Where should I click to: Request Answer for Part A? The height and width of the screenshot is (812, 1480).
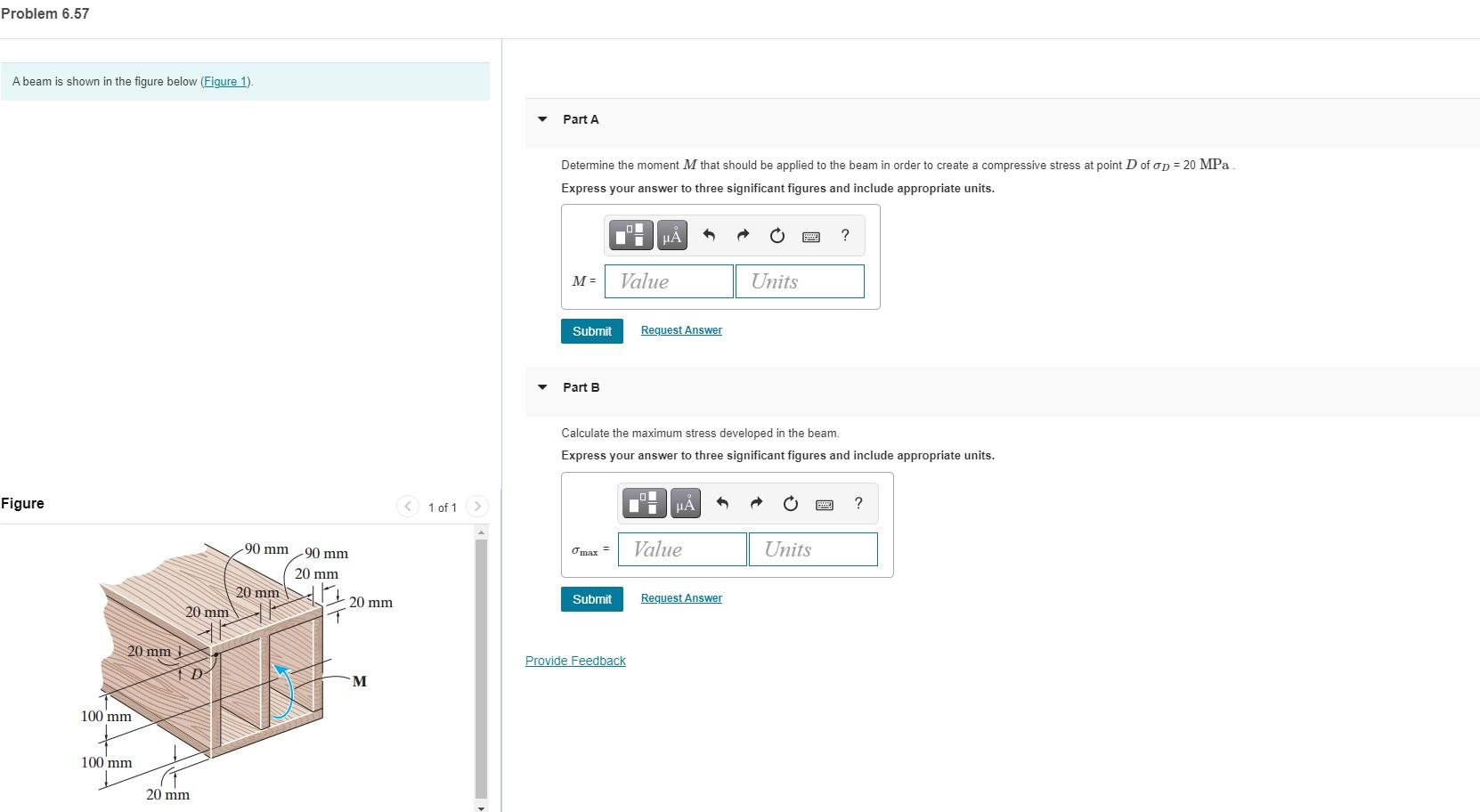click(x=681, y=330)
